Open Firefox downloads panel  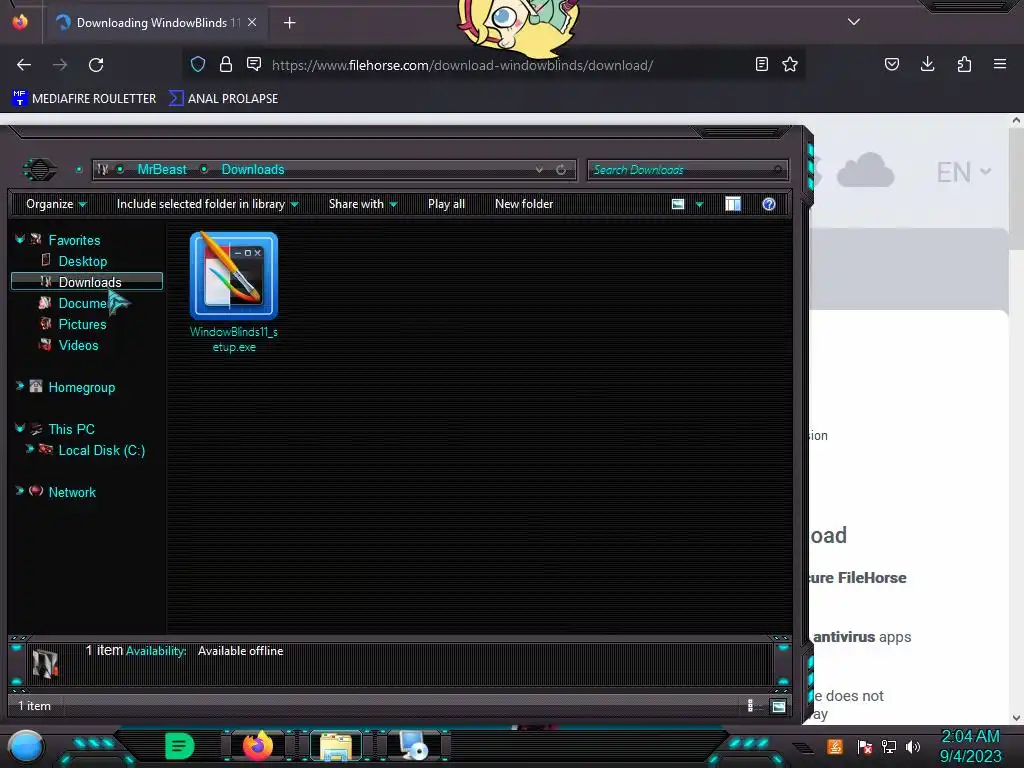tap(927, 64)
